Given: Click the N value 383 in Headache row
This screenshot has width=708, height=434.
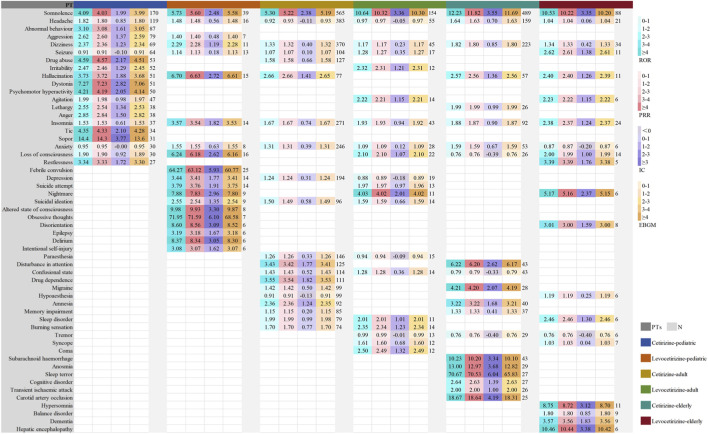Looking at the screenshot, I should (340, 21).
